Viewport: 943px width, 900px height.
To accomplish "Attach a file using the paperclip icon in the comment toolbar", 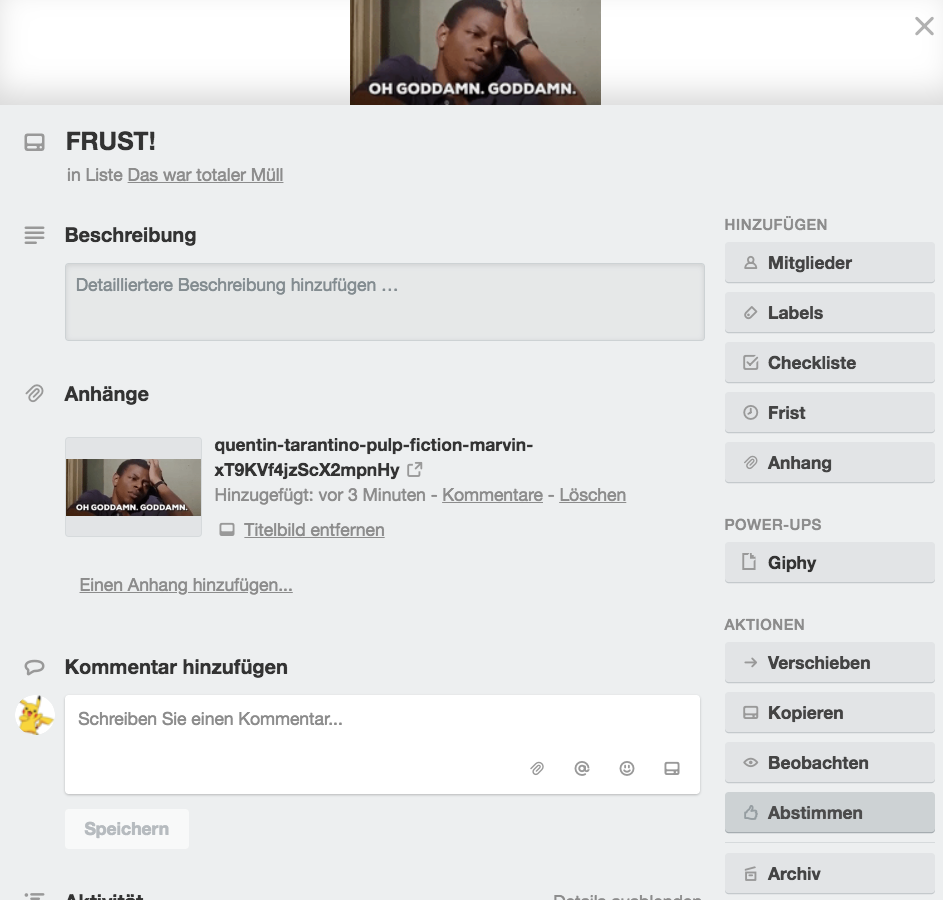I will (x=537, y=768).
